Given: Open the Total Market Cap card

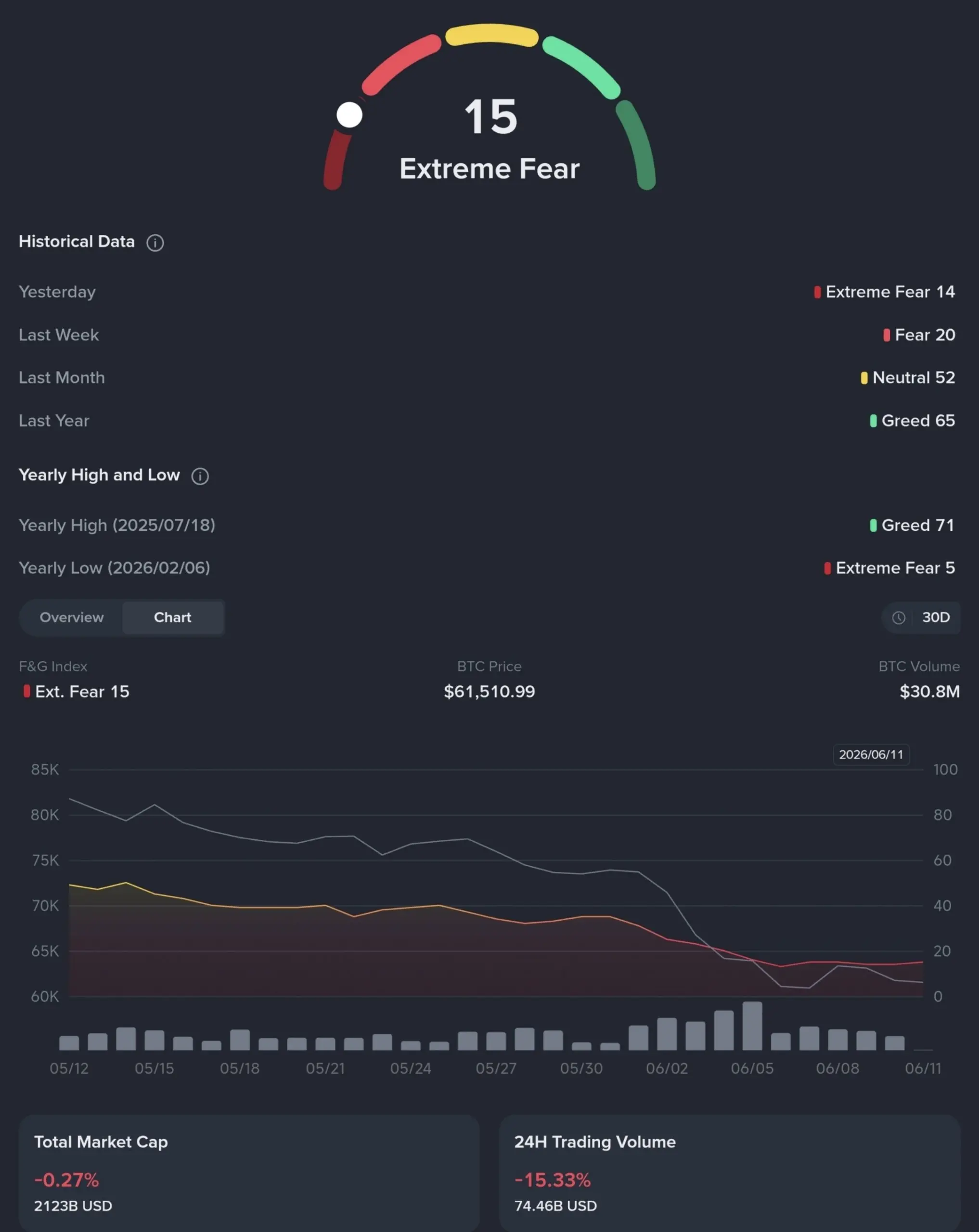Looking at the screenshot, I should 249,1173.
